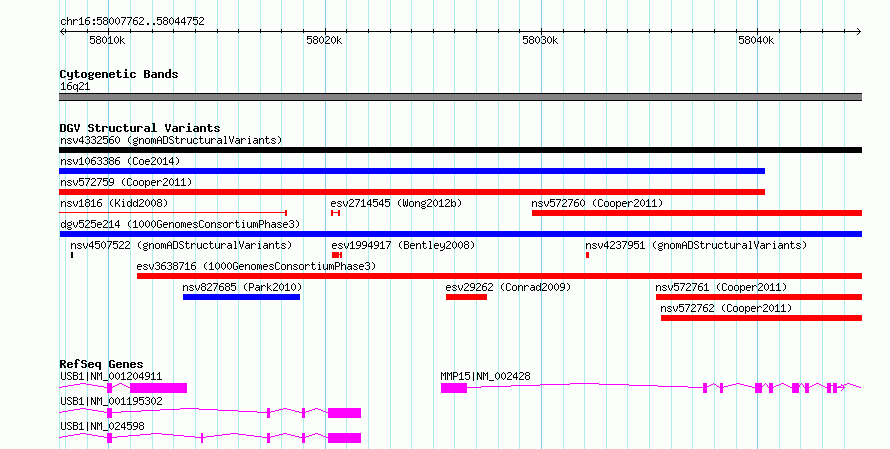Click the 58030k ruler tick label

(540, 40)
